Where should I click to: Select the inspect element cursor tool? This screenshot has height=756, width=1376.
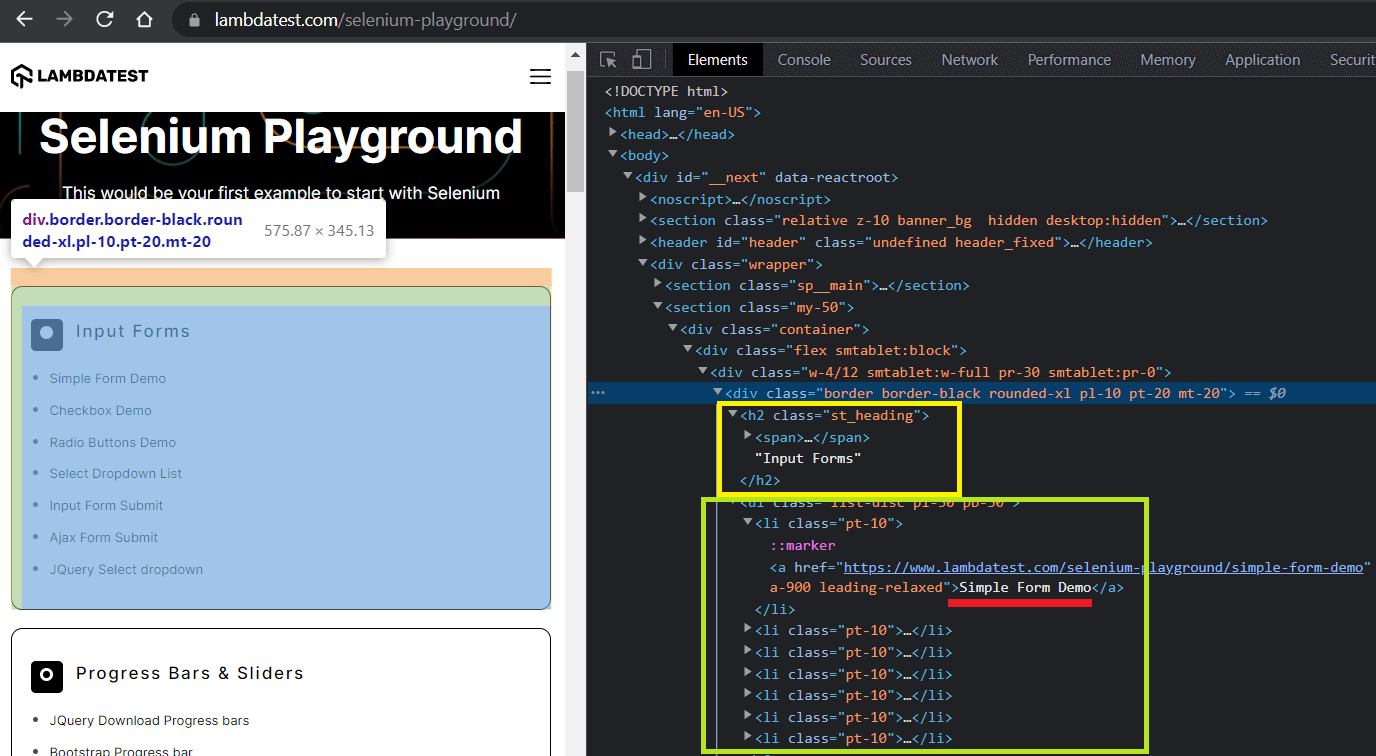[x=608, y=59]
